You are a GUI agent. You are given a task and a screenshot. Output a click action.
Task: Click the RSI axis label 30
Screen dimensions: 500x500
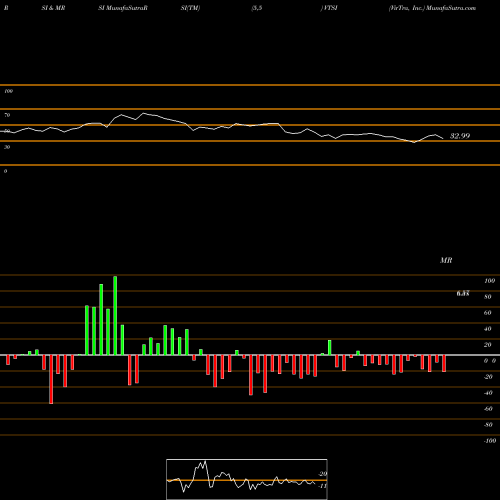point(7,147)
